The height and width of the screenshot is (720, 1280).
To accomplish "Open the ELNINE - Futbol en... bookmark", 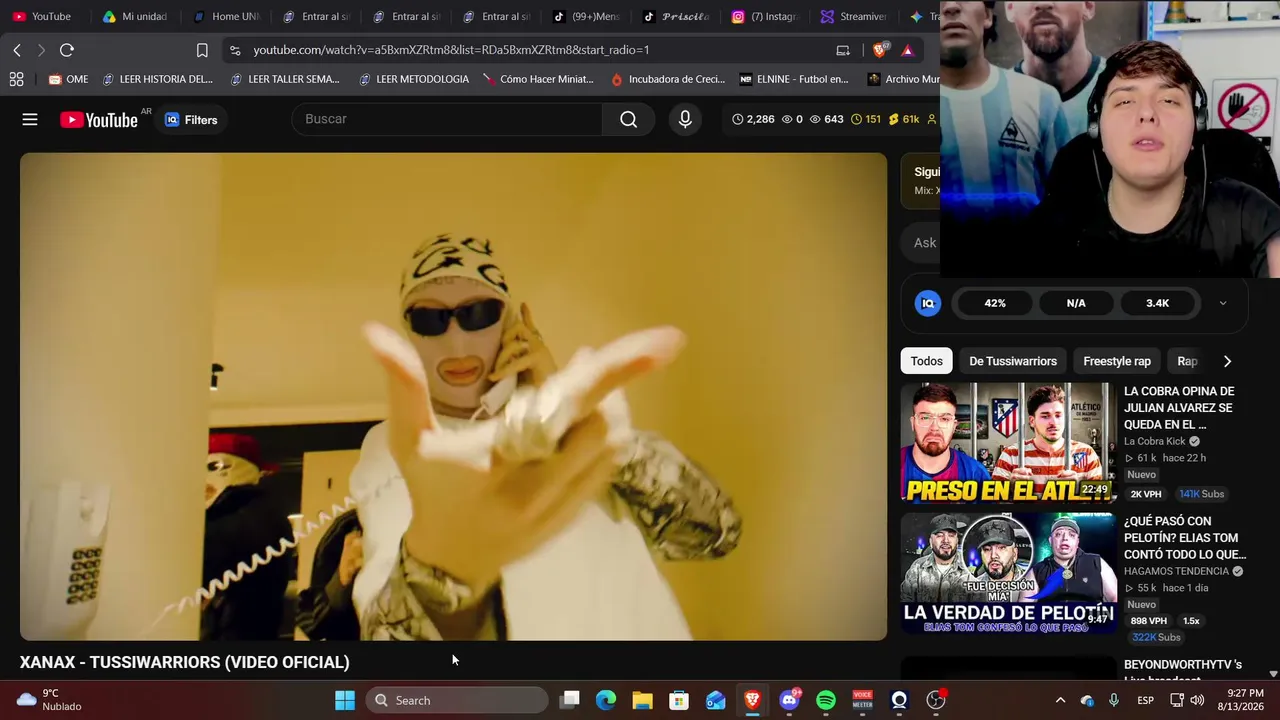I will click(794, 79).
